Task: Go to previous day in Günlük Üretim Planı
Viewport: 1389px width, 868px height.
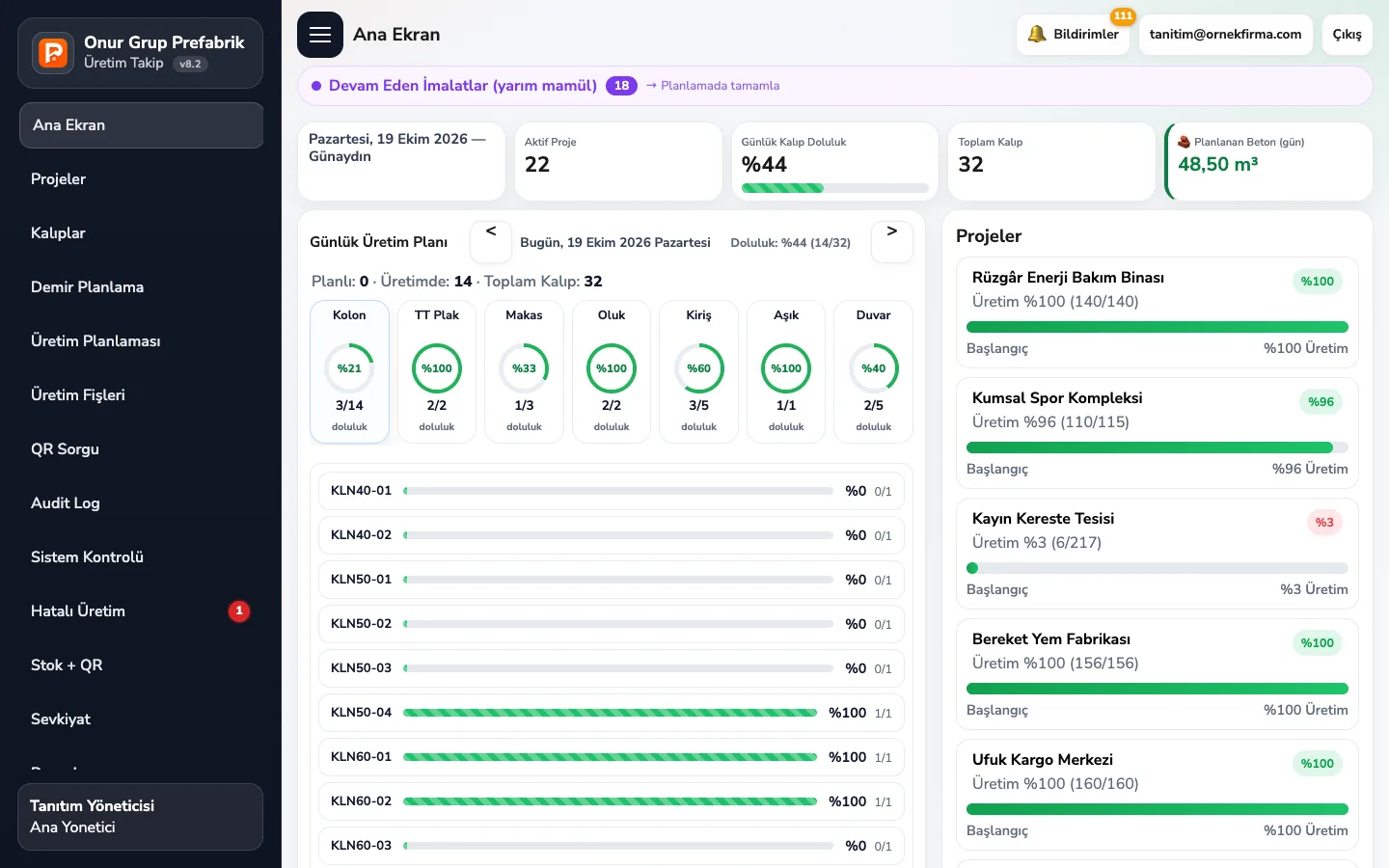Action: pos(491,242)
